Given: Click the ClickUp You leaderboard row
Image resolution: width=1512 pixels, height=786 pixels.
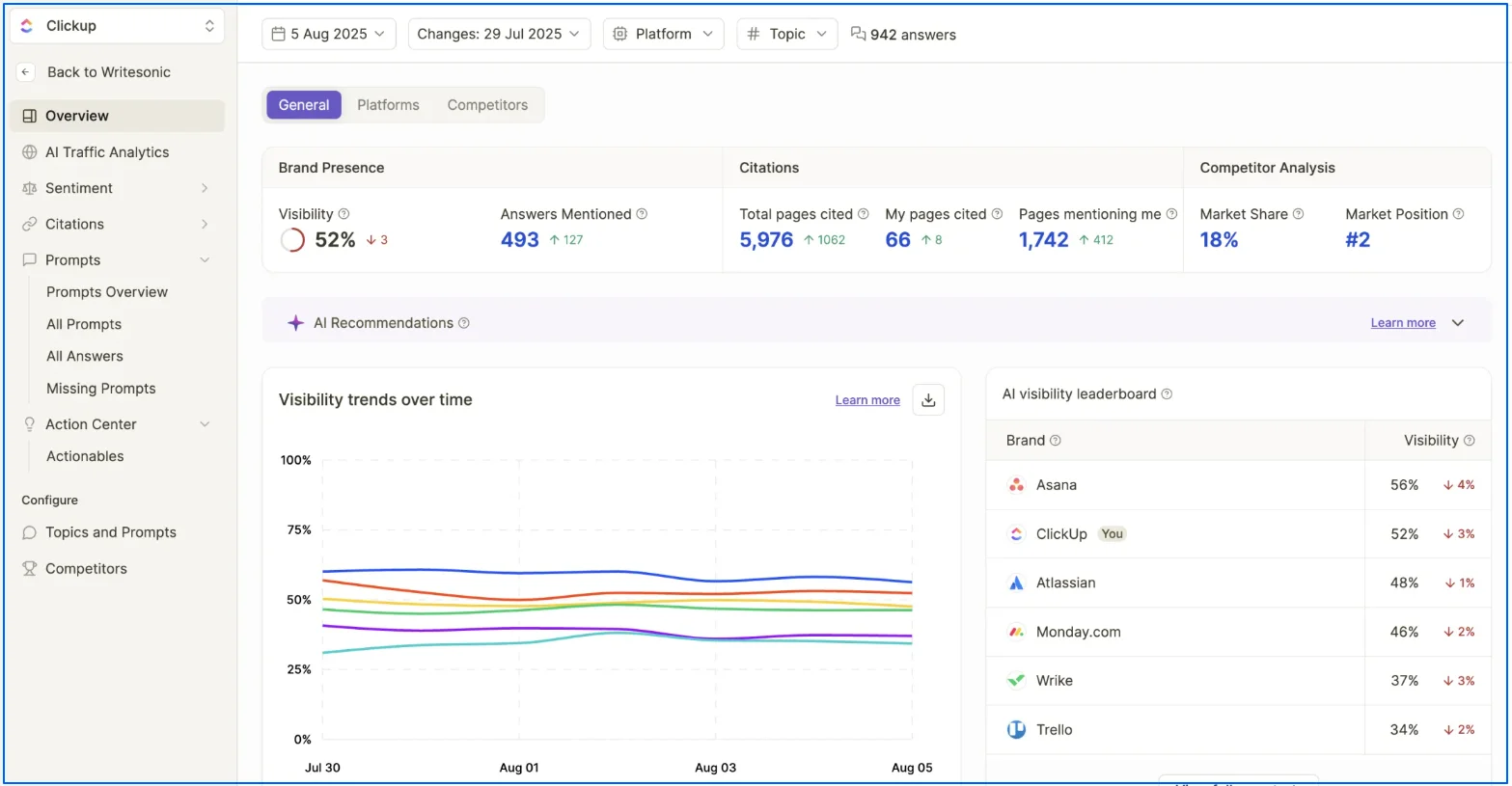Looking at the screenshot, I should click(1239, 534).
